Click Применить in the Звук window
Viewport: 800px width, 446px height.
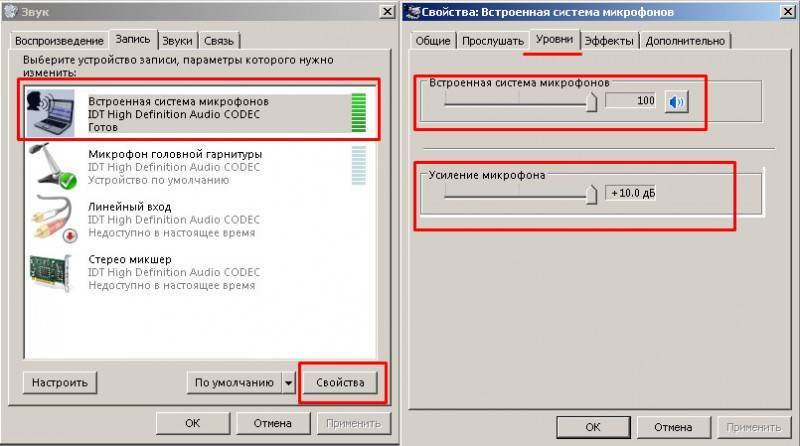click(x=353, y=424)
